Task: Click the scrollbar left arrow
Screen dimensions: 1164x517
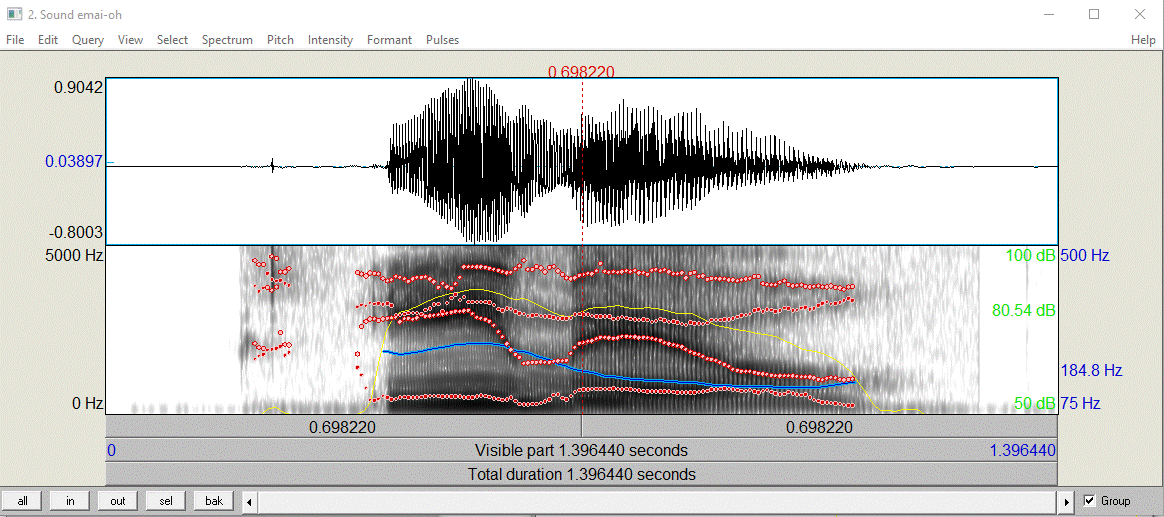Action: point(249,501)
